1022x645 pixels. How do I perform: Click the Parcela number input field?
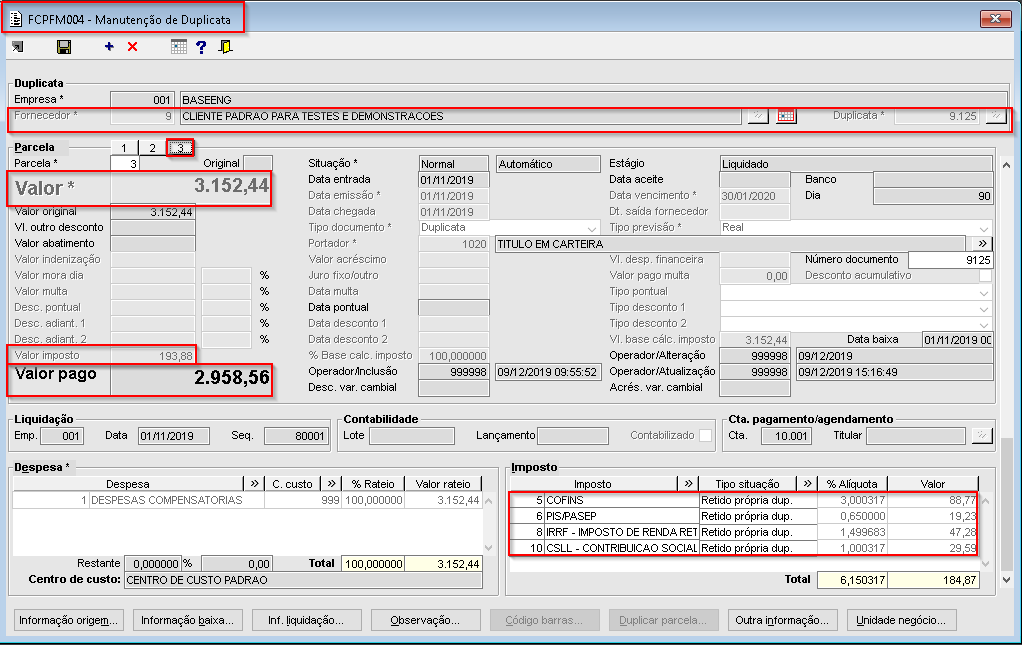pos(125,164)
